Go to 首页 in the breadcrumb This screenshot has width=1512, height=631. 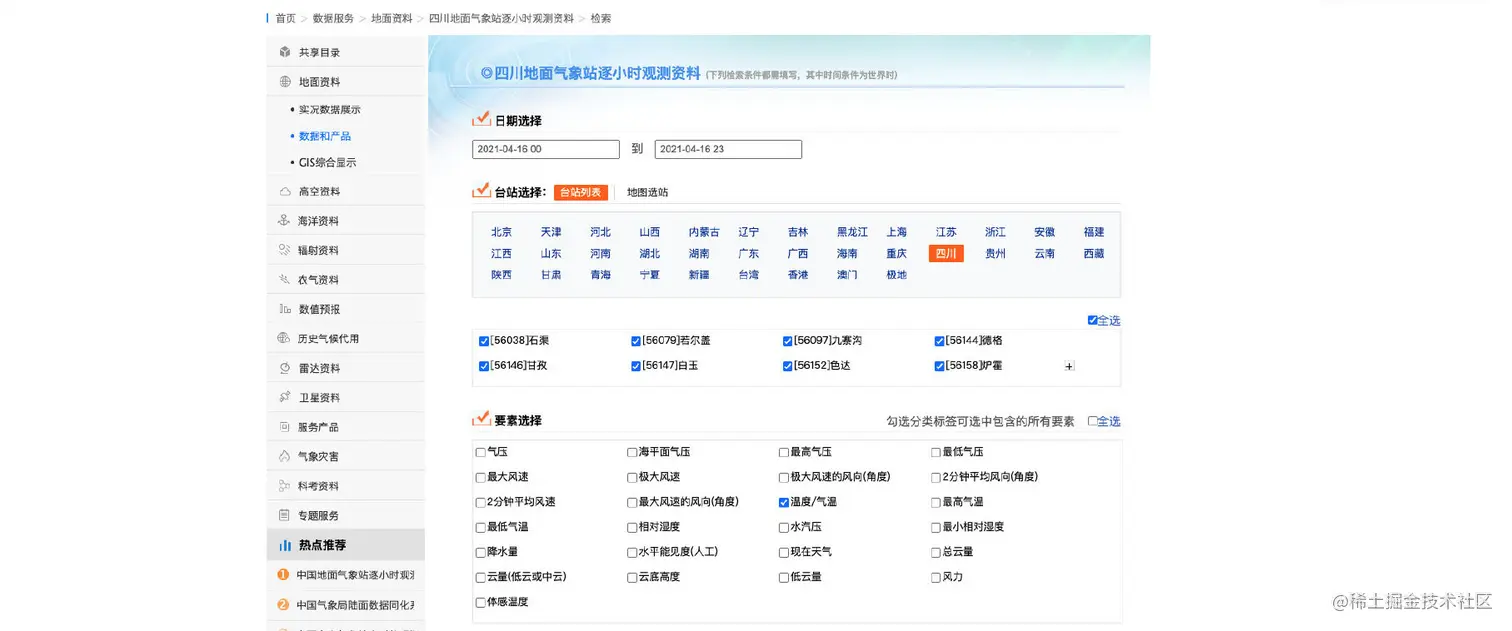(x=286, y=18)
